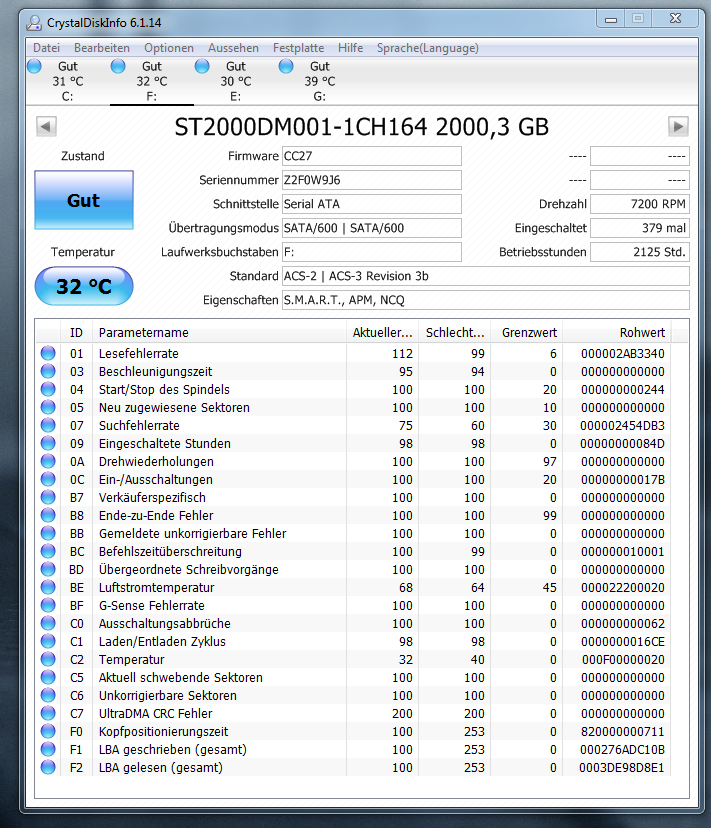This screenshot has height=828, width=711.
Task: Click status orb of Start/Stop des Spindels row
Action: [48, 389]
